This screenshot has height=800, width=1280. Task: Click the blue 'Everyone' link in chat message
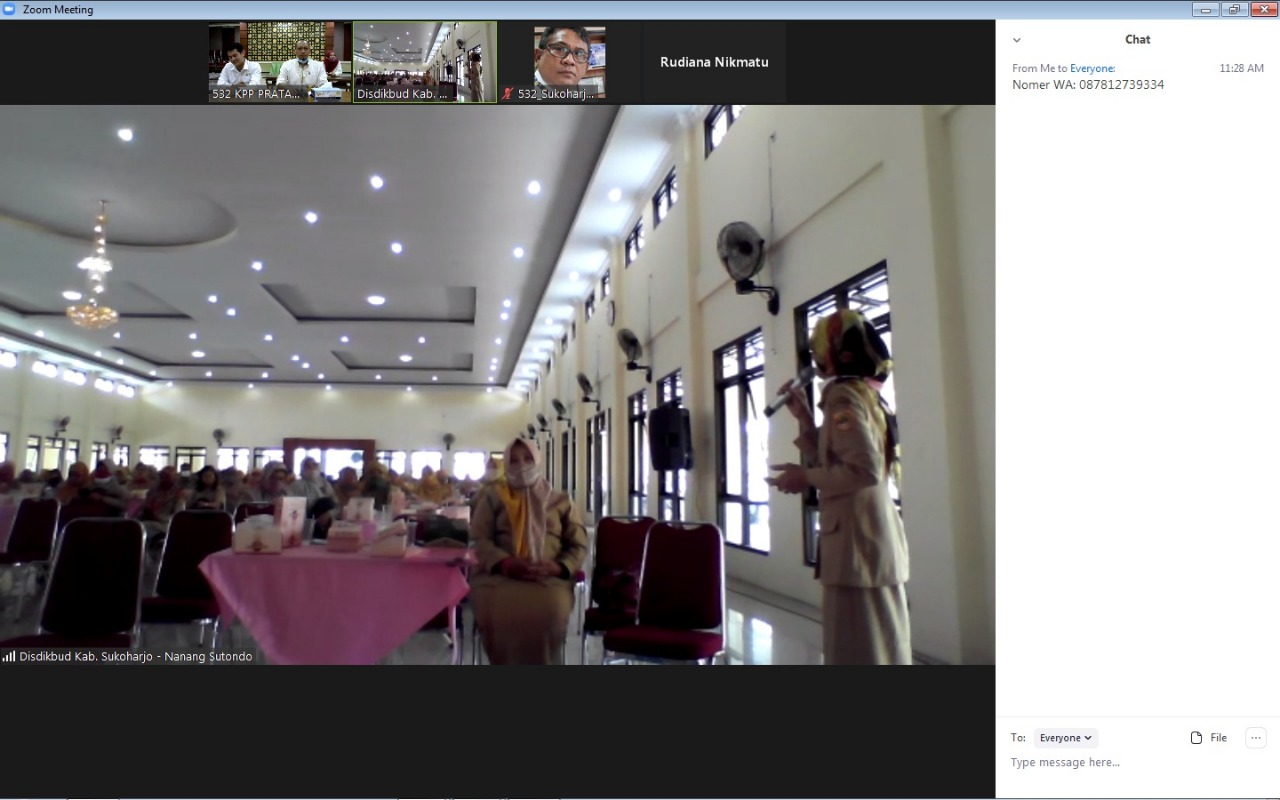(1091, 68)
